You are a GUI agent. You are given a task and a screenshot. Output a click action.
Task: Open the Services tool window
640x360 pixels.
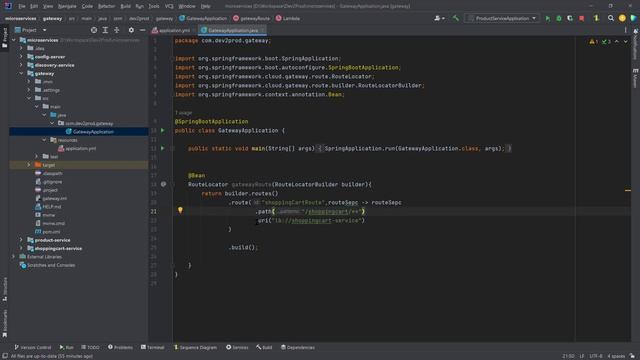237,347
